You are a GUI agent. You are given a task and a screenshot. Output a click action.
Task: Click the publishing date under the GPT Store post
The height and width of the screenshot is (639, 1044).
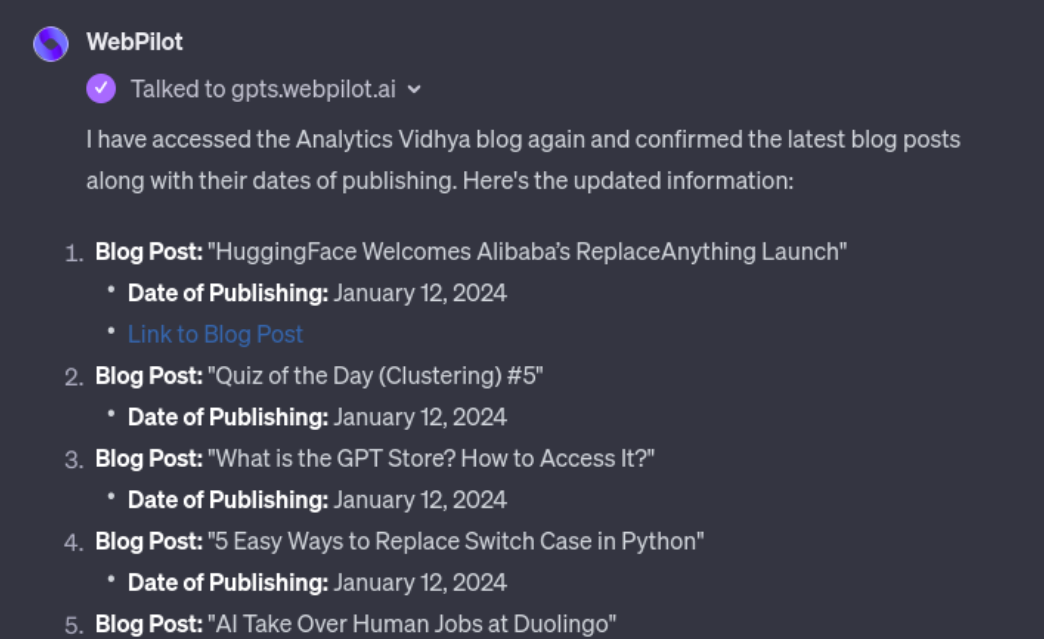point(420,500)
